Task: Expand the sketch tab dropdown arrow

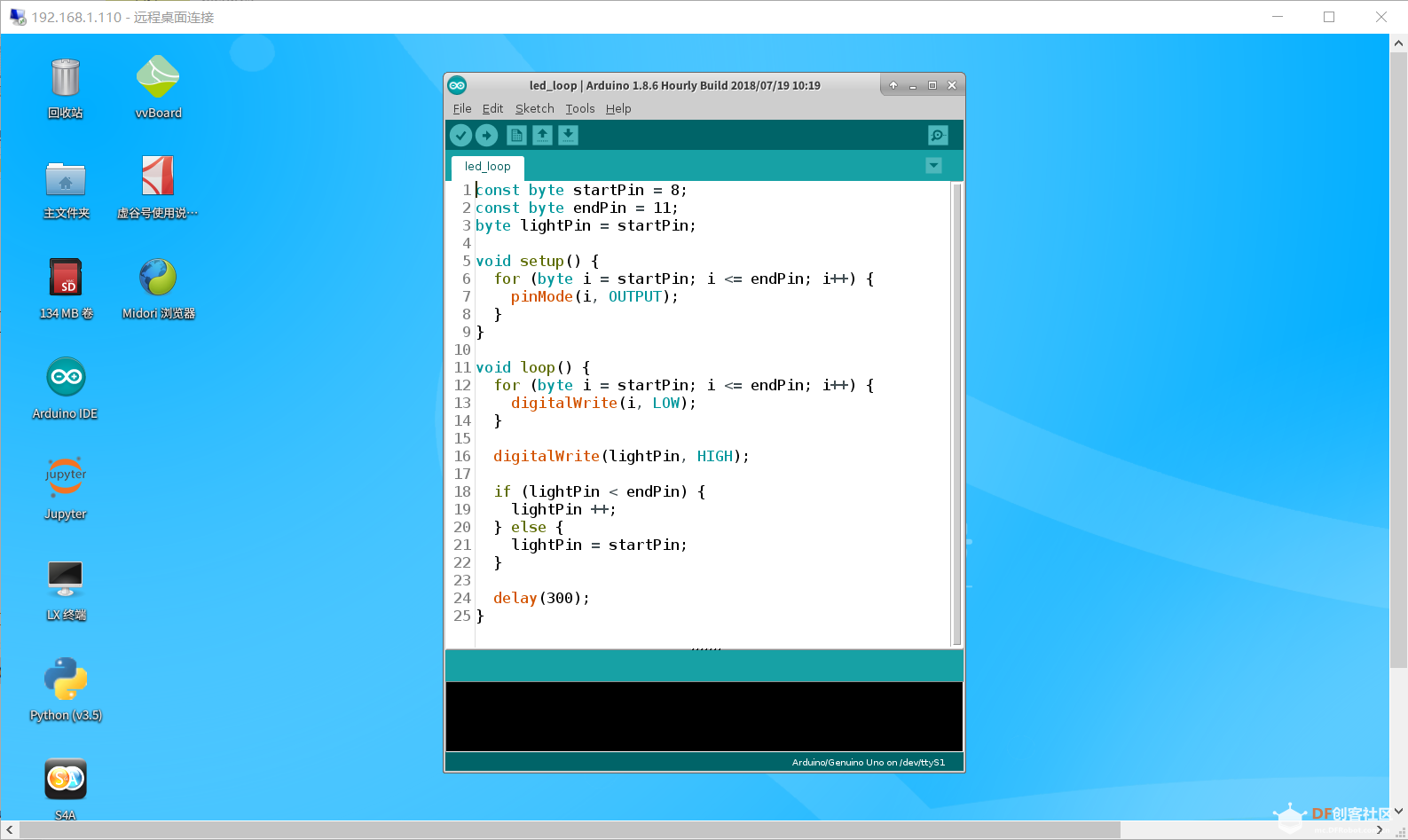Action: pyautogui.click(x=933, y=166)
